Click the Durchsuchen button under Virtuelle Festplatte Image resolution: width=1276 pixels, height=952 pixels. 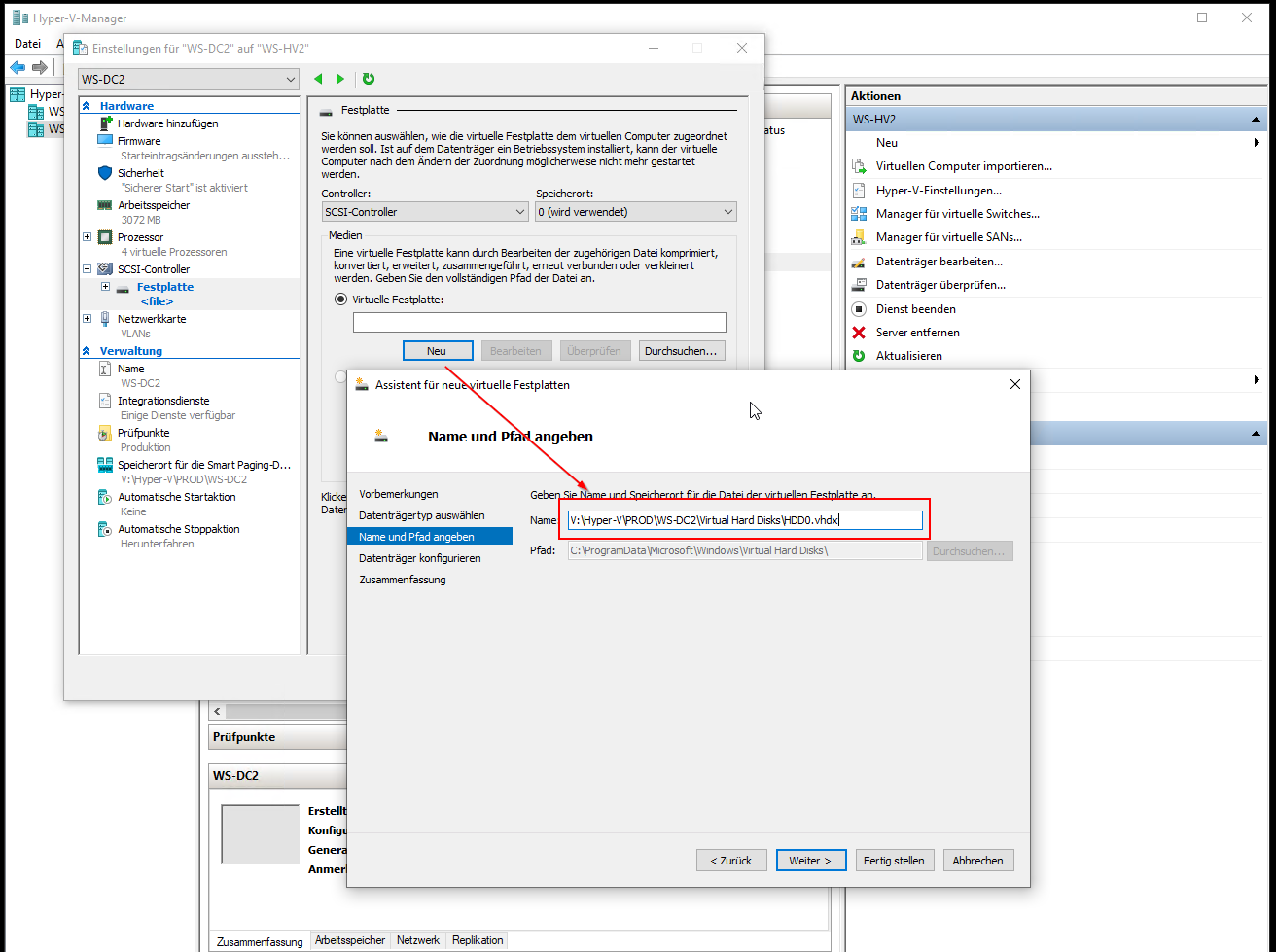(x=681, y=351)
